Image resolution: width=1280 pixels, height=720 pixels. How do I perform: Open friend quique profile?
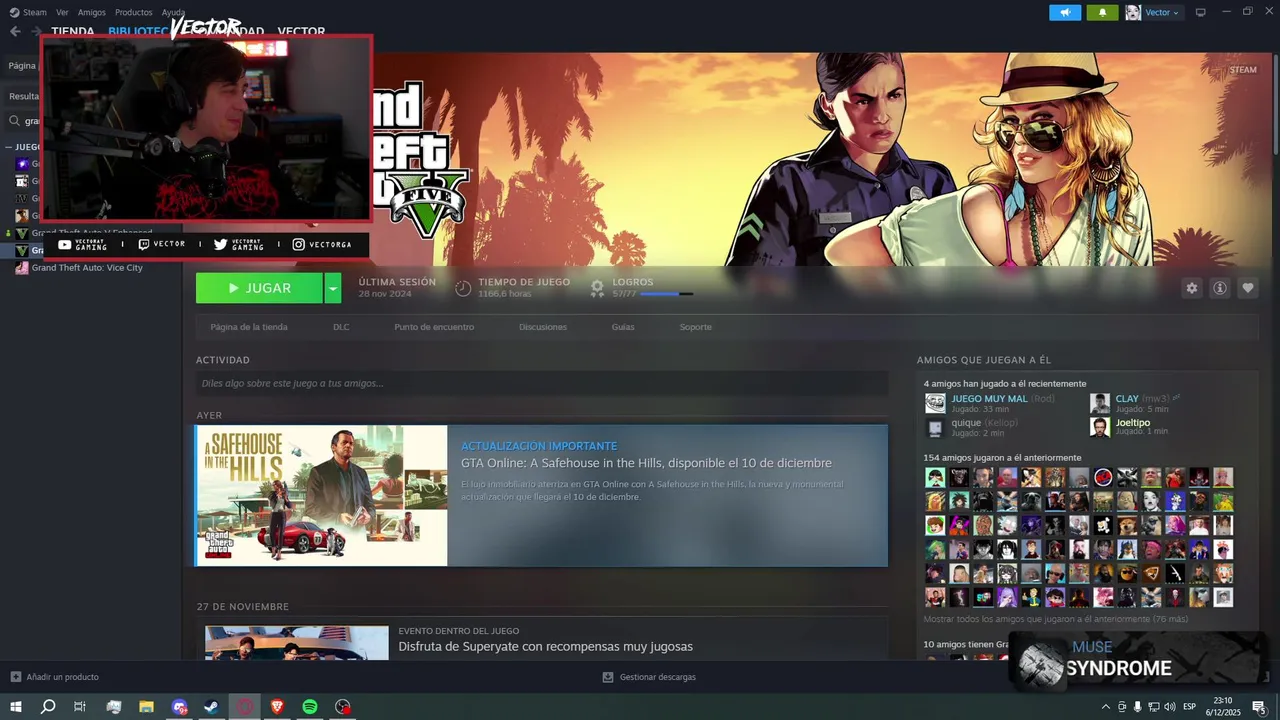[966, 423]
